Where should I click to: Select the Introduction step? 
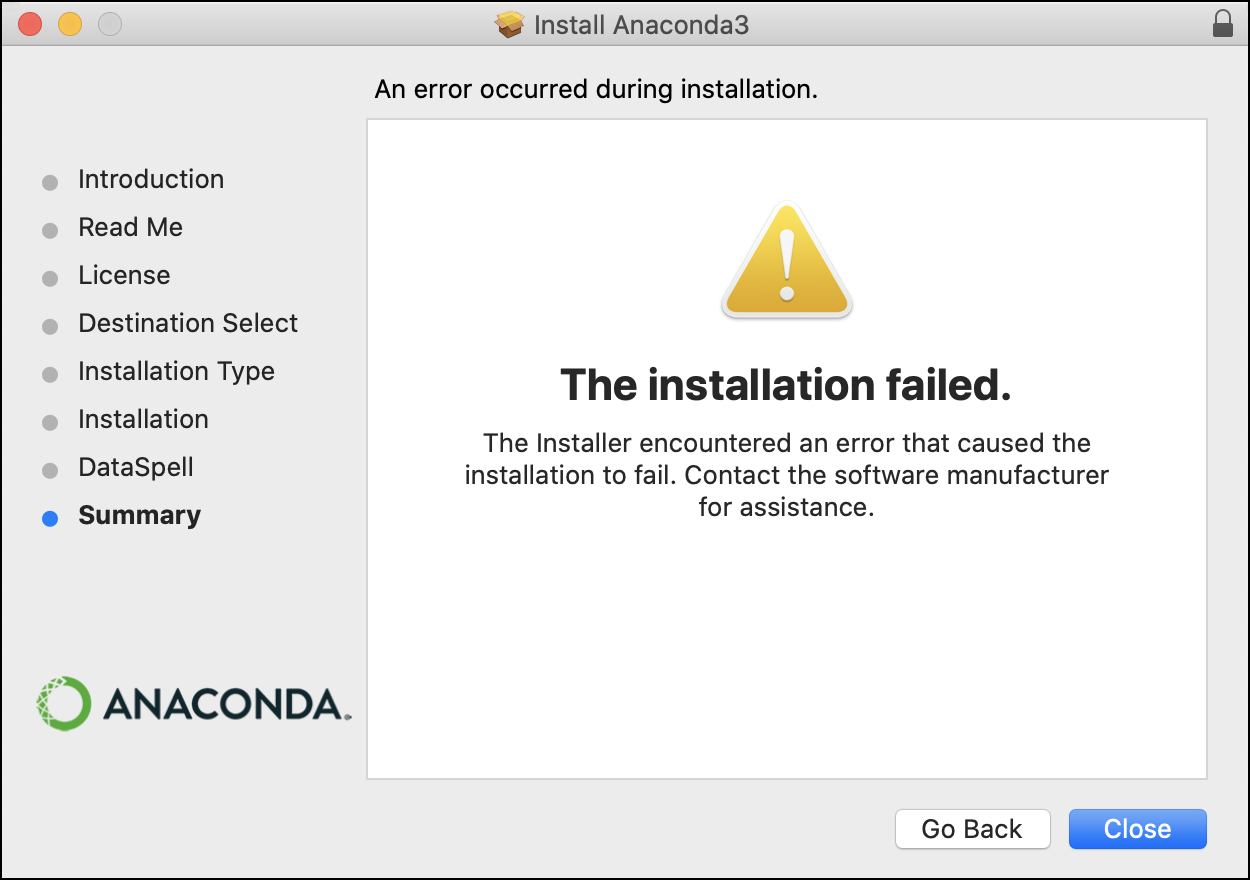click(x=151, y=179)
